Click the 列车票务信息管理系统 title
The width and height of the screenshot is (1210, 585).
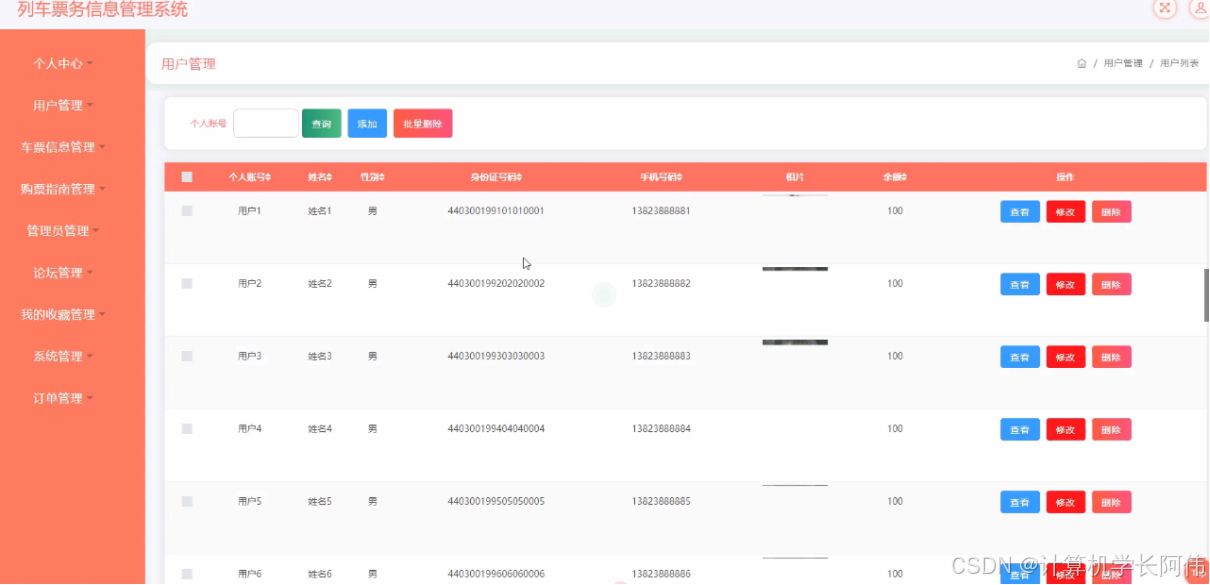[102, 9]
